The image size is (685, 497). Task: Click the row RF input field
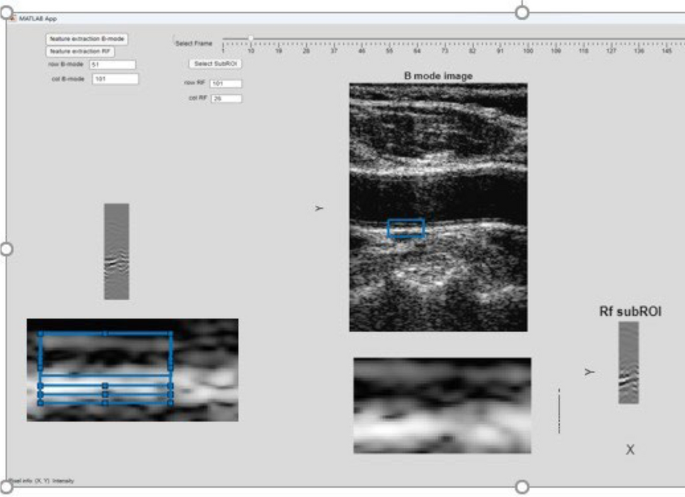[225, 84]
